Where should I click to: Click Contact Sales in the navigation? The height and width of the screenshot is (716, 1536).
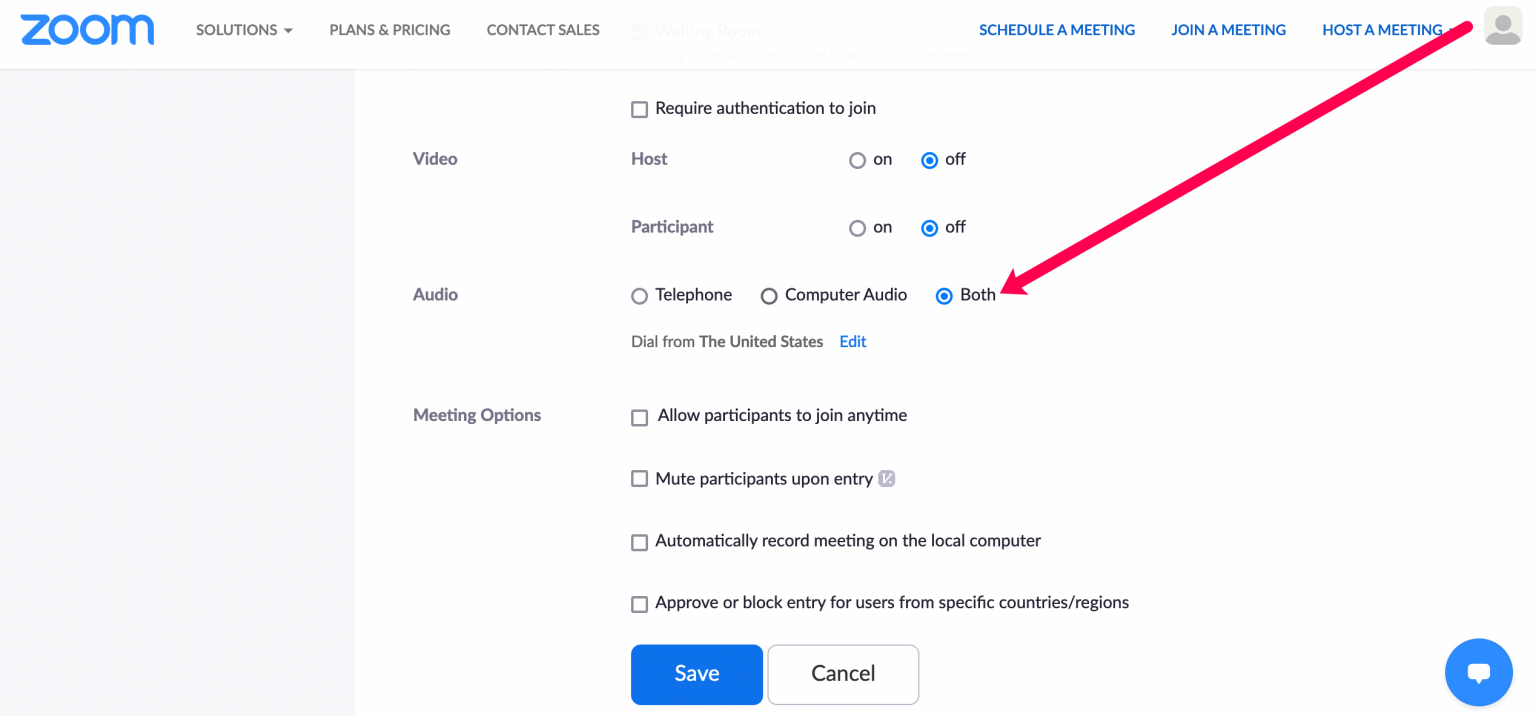click(543, 30)
